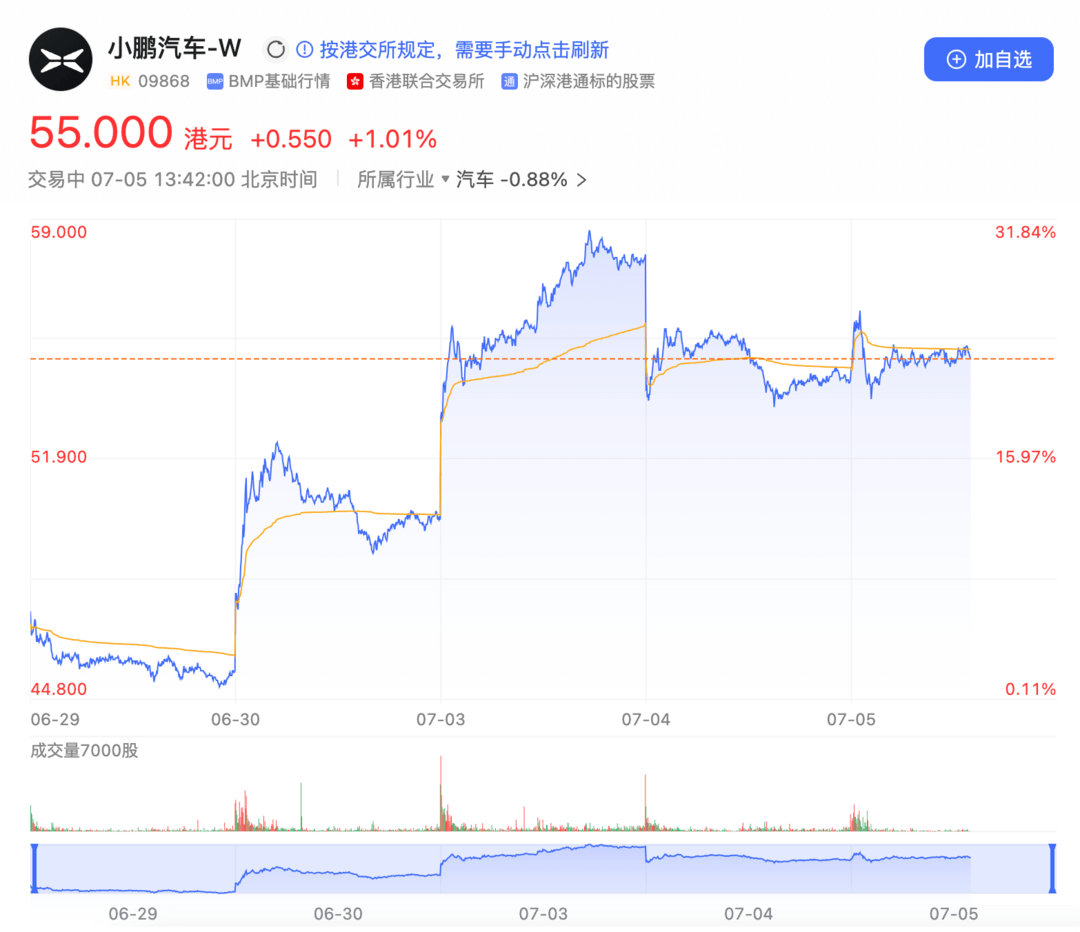The image size is (1080, 932).
Task: Click the XPeng company logo
Action: pyautogui.click(x=61, y=59)
